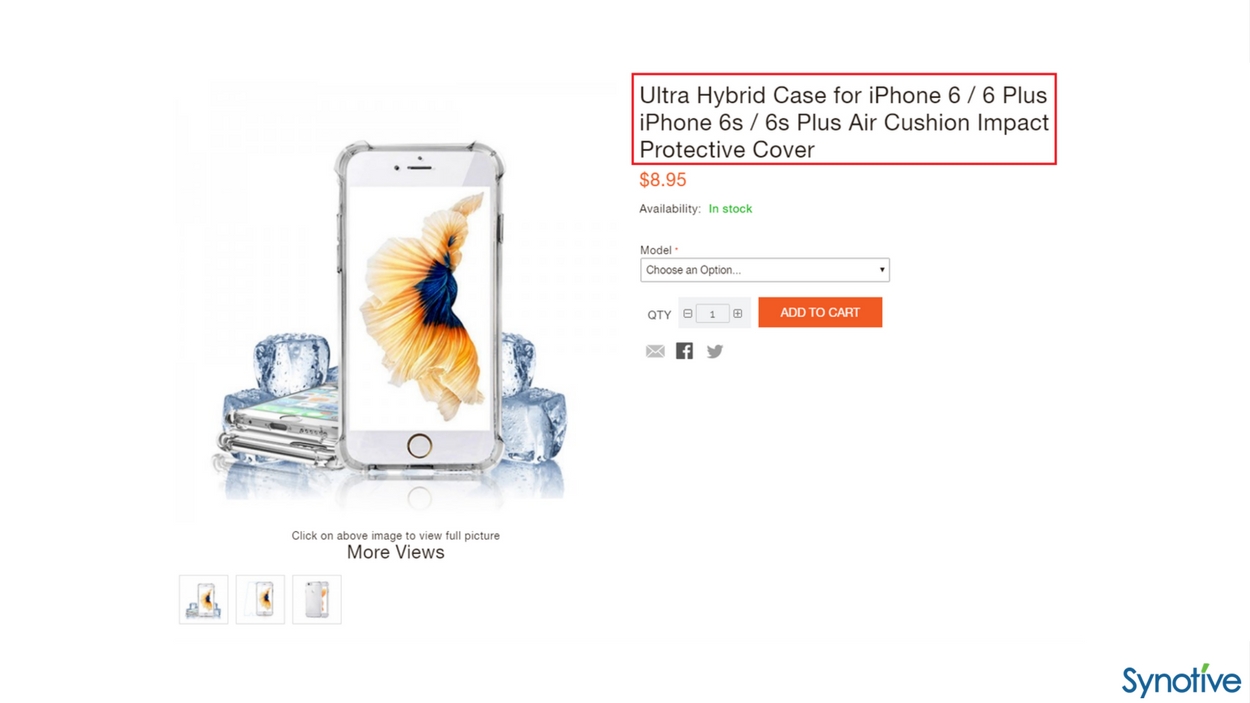Share product via email envelope icon
1250x703 pixels.
[x=655, y=351]
